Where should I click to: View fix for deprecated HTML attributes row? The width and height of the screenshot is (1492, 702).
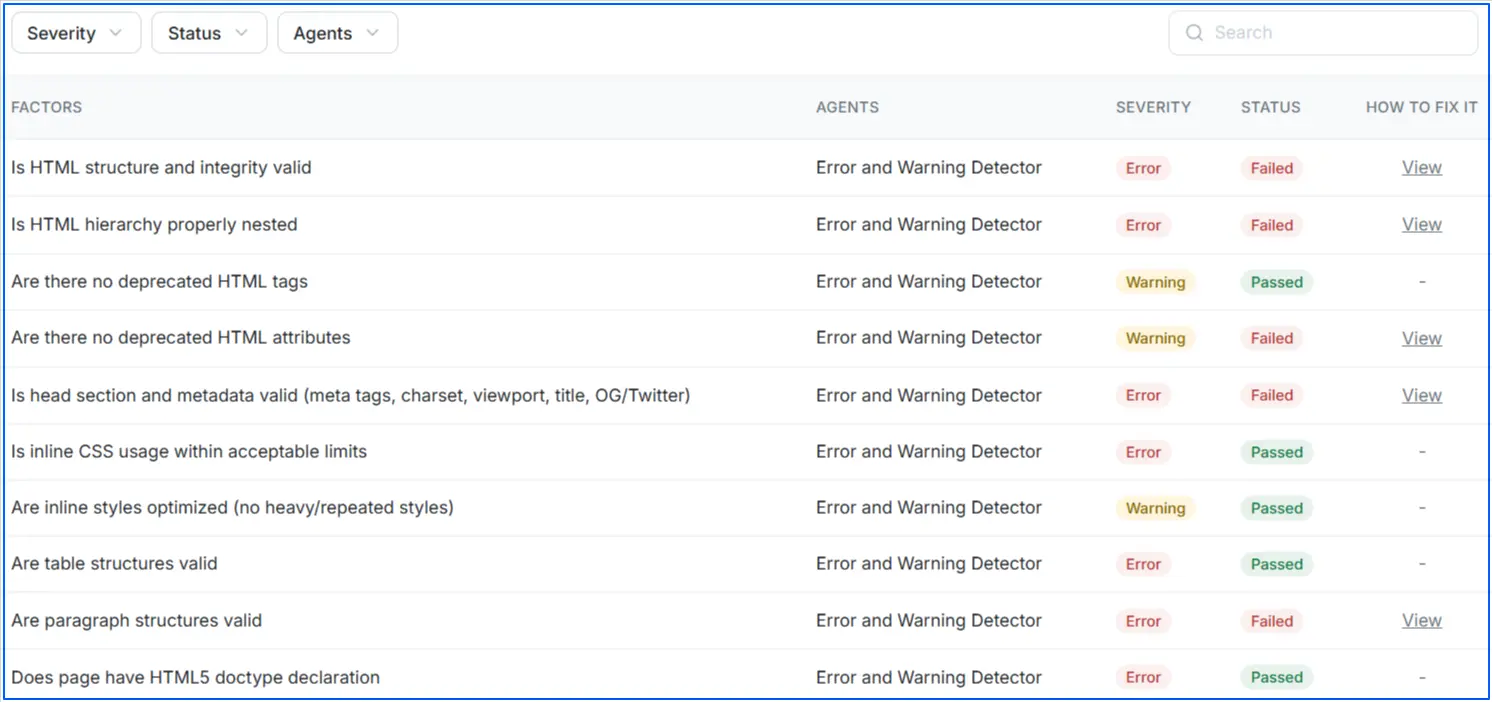(x=1421, y=338)
